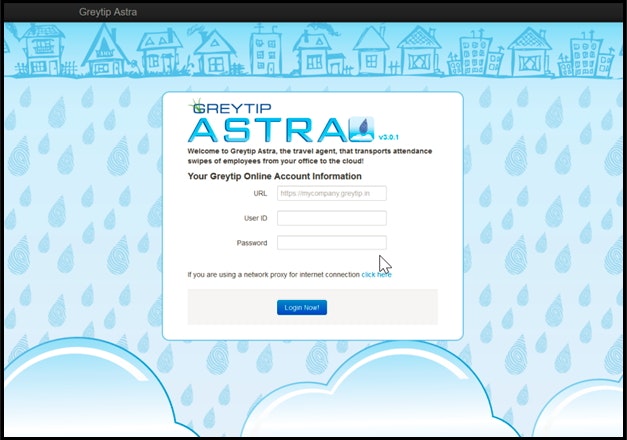The height and width of the screenshot is (440, 627).
Task: Click the URL field label
Action: [260, 194]
